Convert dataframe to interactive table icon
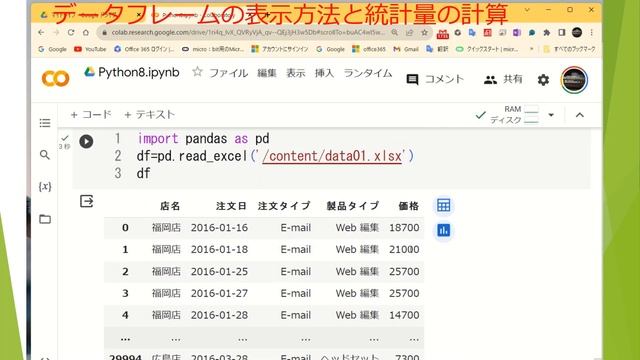 444,205
